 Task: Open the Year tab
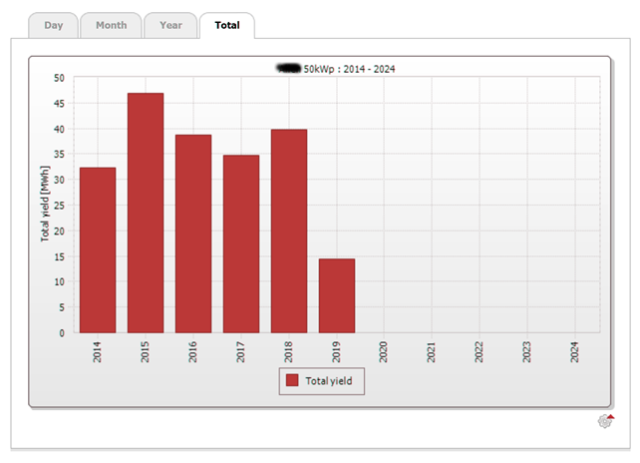coord(171,25)
